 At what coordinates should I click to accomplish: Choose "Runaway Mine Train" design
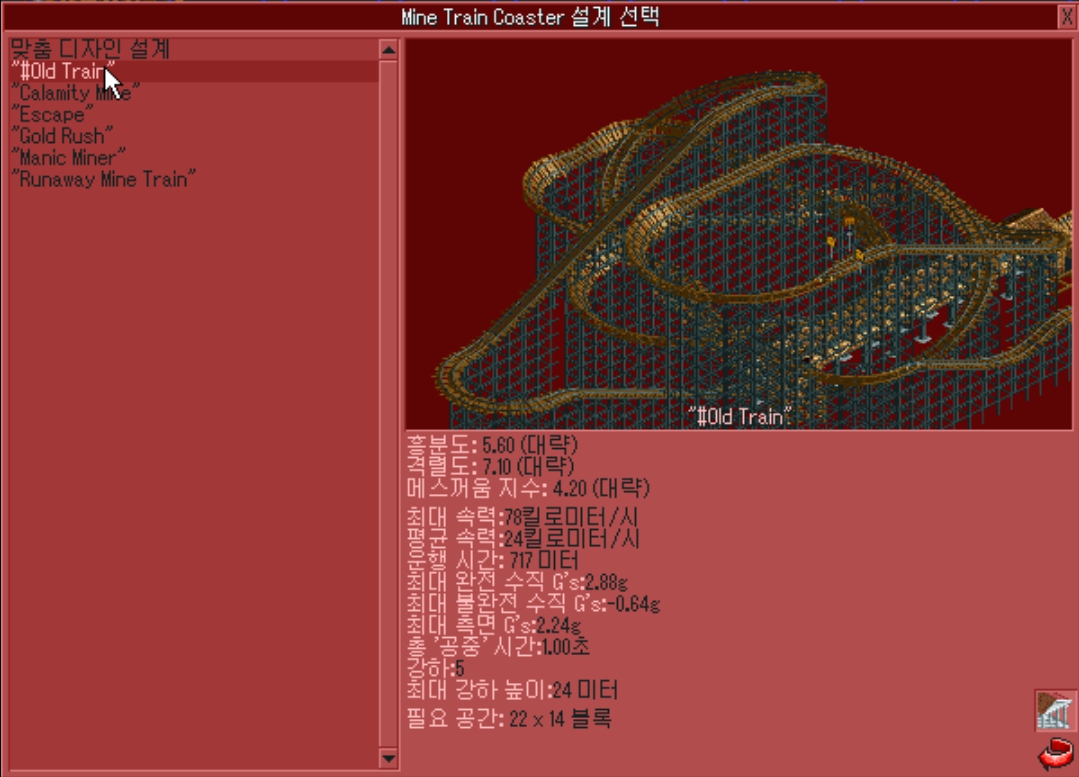pos(194,179)
